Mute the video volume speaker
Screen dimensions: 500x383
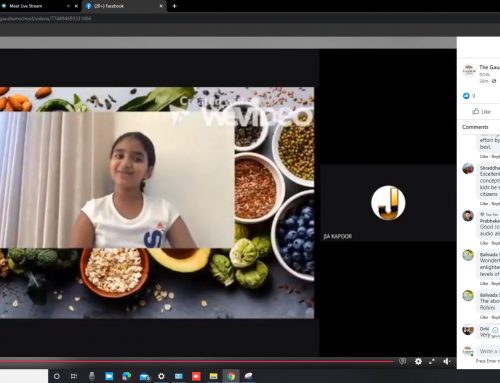tap(446, 361)
